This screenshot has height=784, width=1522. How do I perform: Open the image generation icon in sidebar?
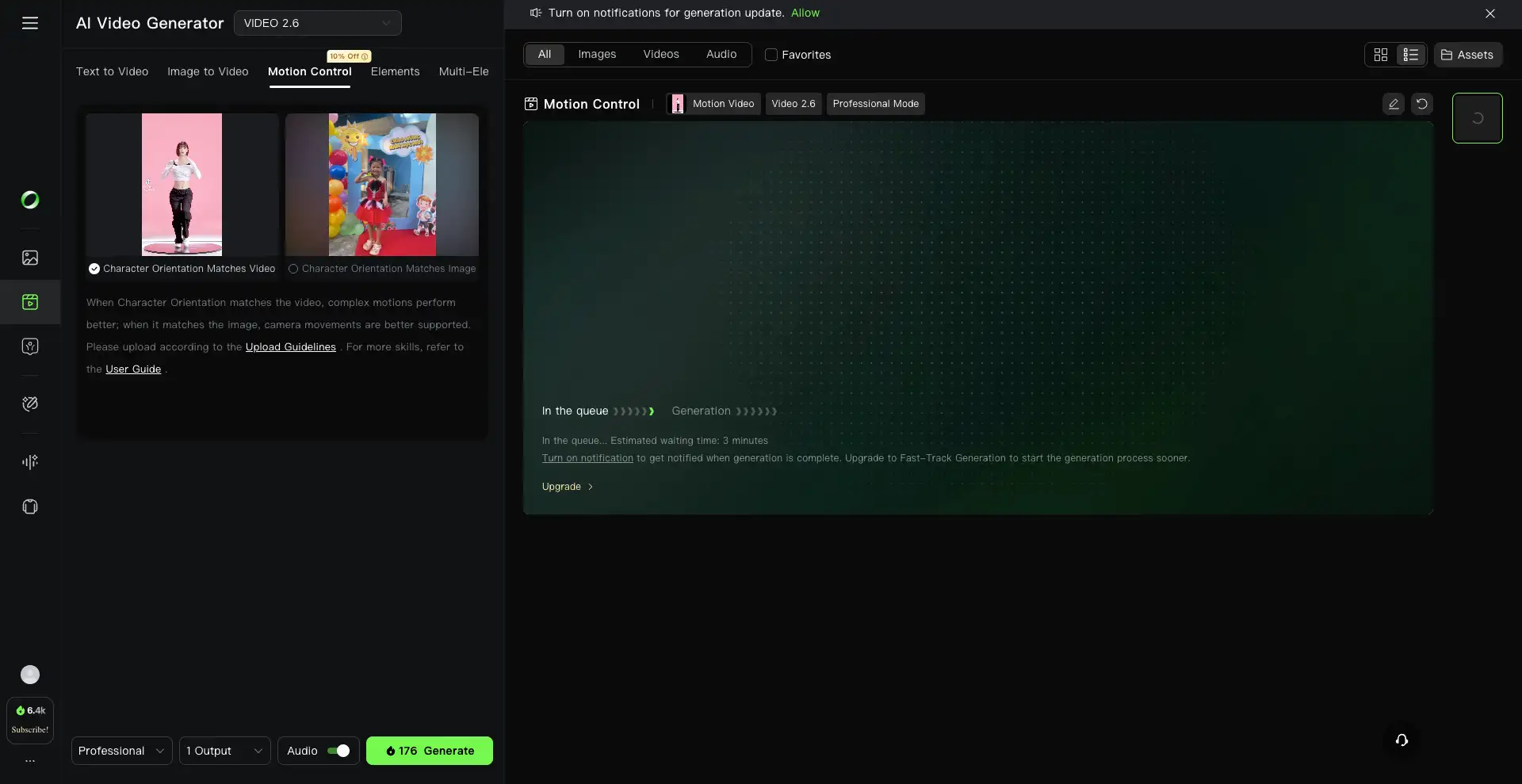pos(30,258)
